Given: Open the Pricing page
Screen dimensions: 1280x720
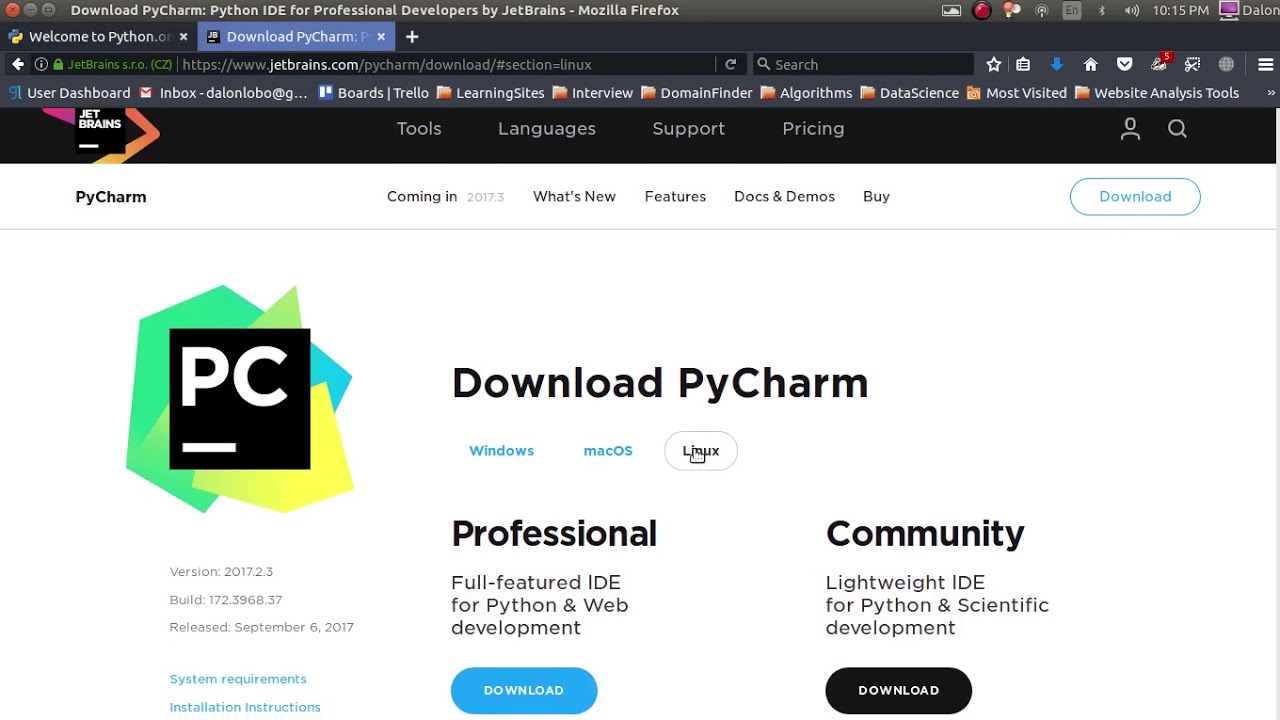Looking at the screenshot, I should [813, 129].
